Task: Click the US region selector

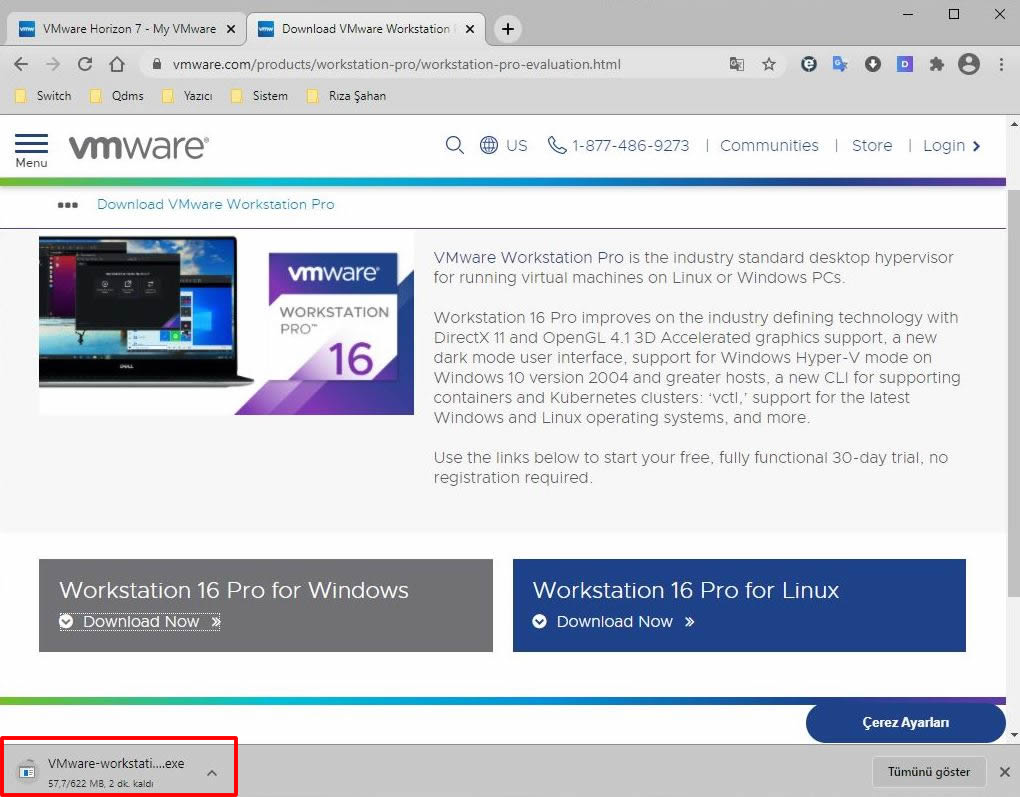Action: tap(517, 145)
